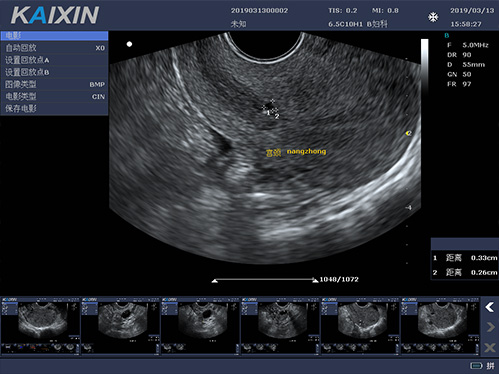Choose 设置回放点A option
The image size is (499, 374).
[54, 60]
